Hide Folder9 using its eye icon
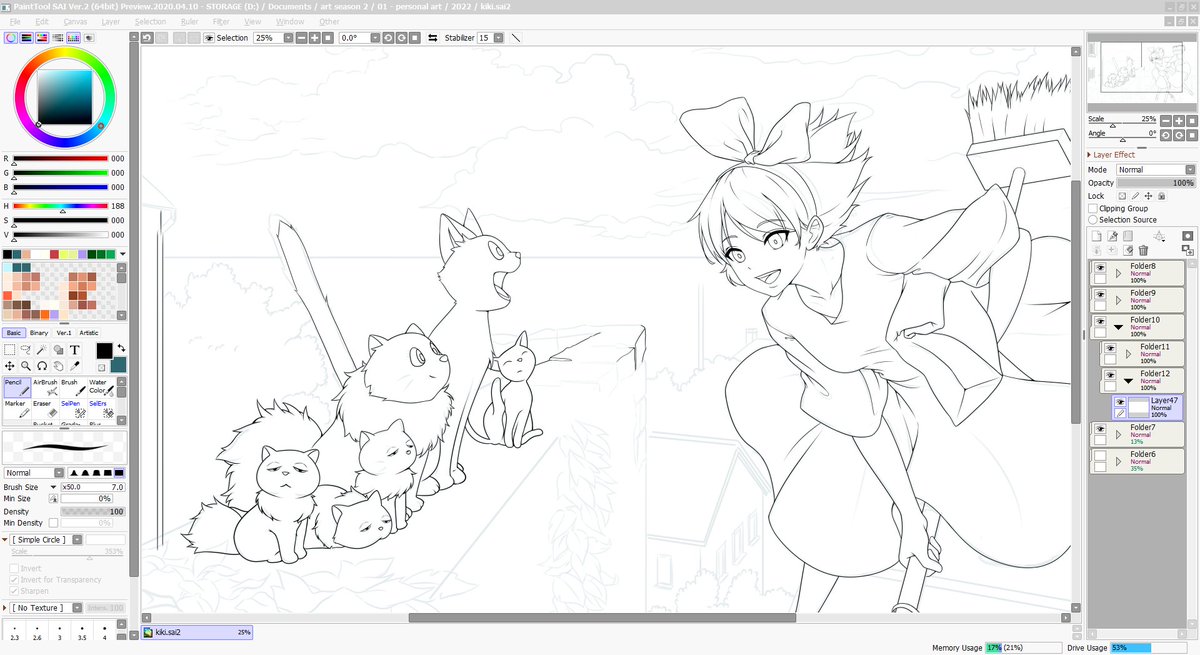1200x655 pixels. tap(1099, 295)
